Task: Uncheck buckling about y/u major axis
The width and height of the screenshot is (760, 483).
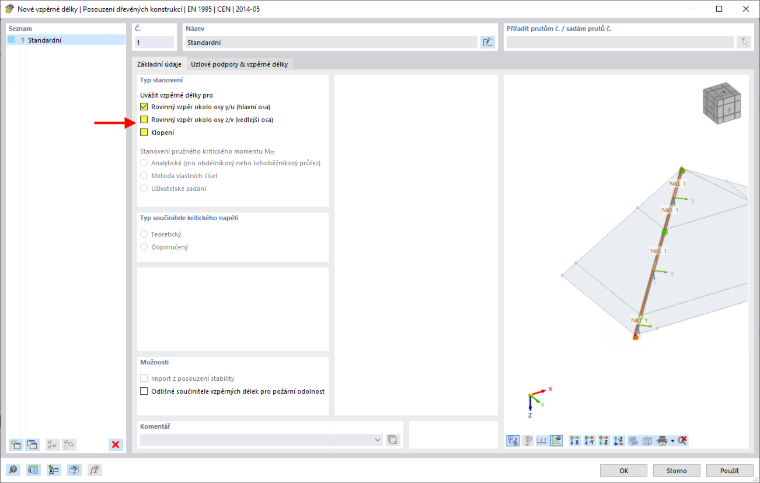Action: [x=144, y=107]
